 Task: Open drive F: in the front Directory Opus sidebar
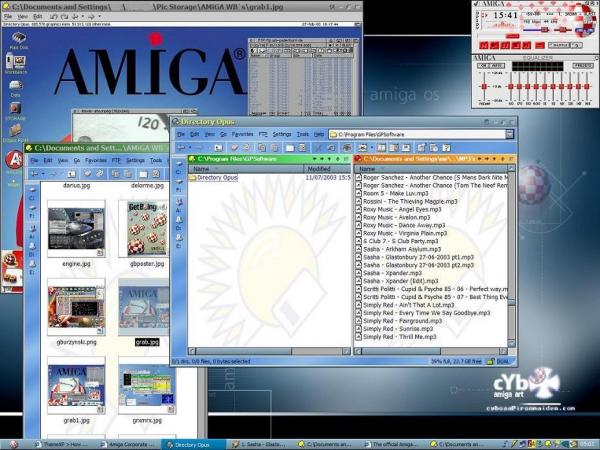[x=179, y=185]
